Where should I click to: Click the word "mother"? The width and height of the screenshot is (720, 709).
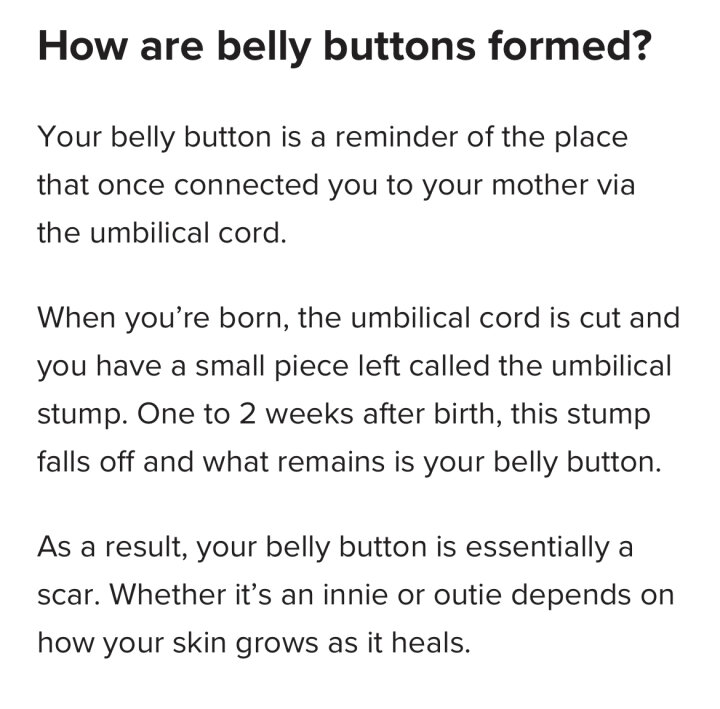click(x=540, y=185)
